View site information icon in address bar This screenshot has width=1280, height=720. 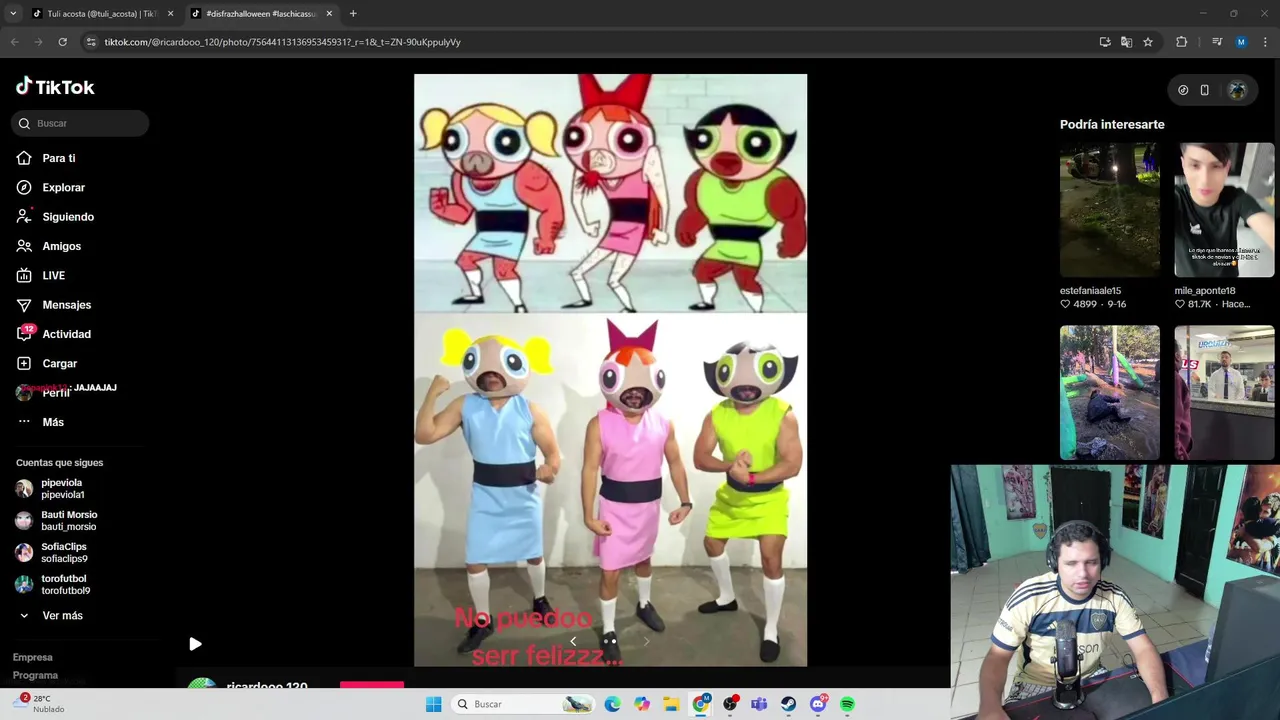click(x=91, y=42)
